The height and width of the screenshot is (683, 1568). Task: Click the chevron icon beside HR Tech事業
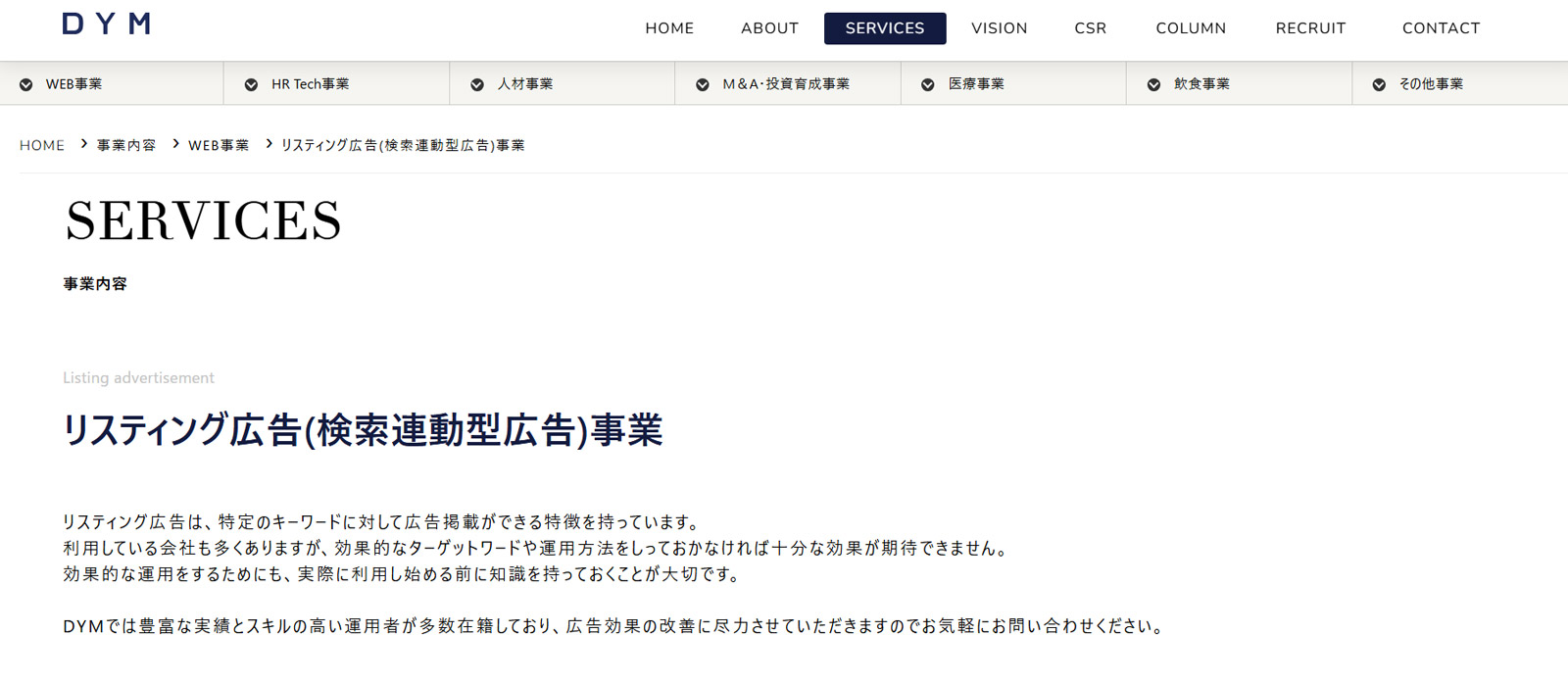[252, 85]
